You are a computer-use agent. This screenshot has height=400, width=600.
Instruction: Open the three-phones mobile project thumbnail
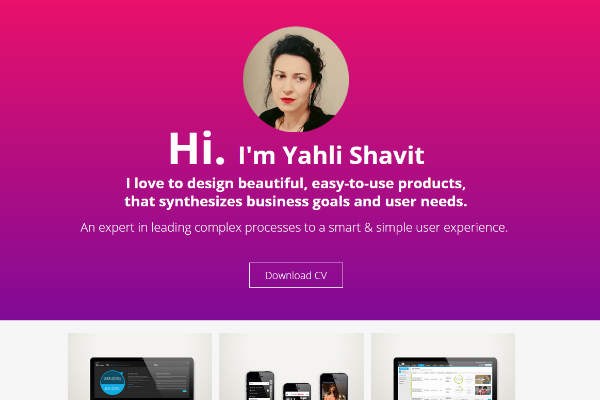tap(291, 366)
